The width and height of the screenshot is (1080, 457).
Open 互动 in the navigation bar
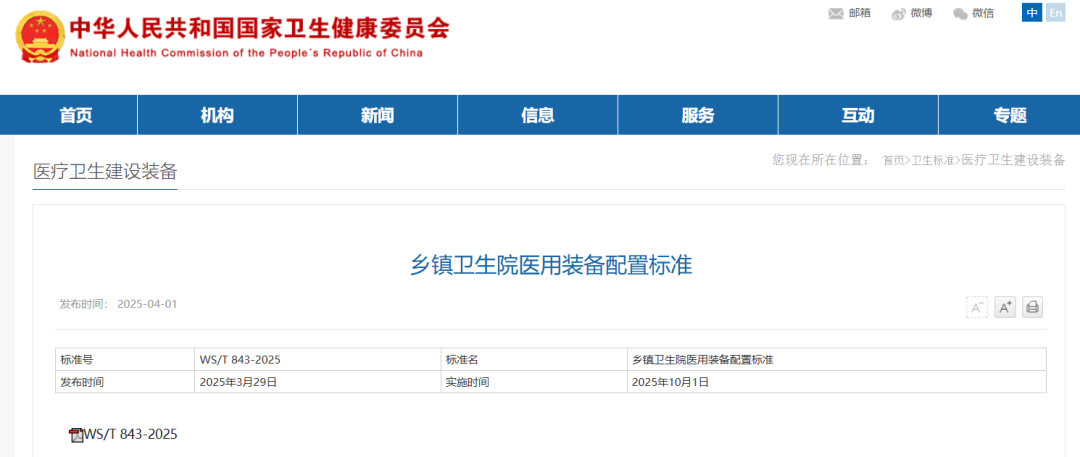pos(858,115)
